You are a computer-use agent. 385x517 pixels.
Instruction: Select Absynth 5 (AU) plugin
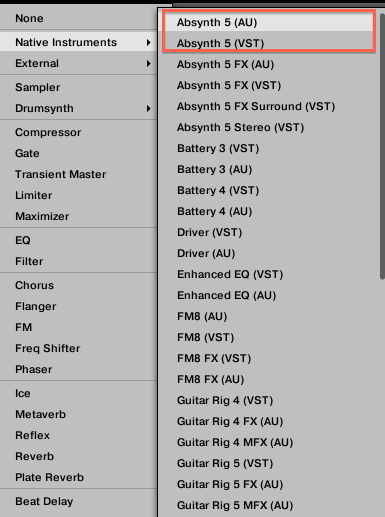(269, 22)
